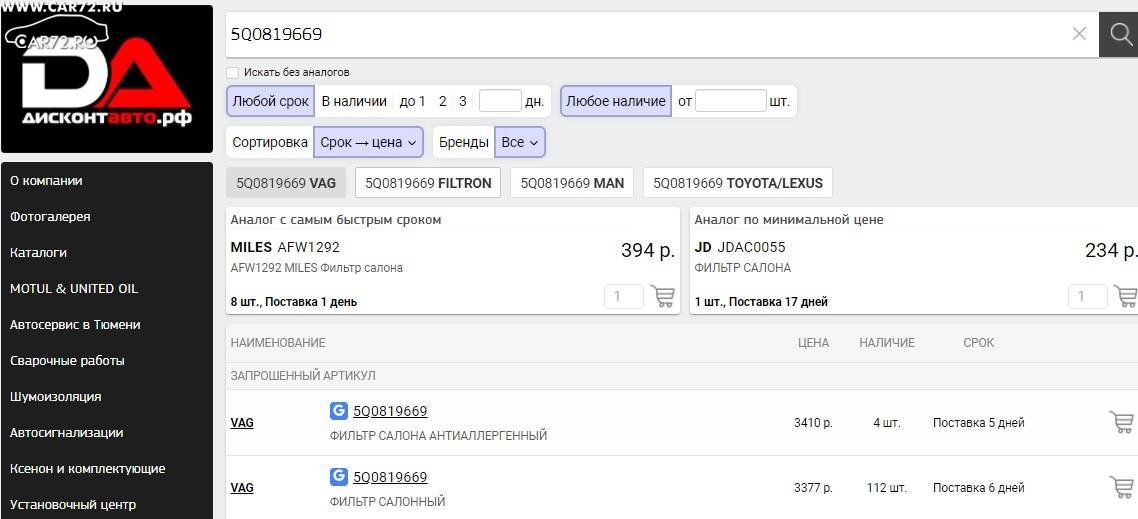Screen dimensions: 1138x519
Task: Open the 'Все' brands dropdown
Action: [x=520, y=142]
